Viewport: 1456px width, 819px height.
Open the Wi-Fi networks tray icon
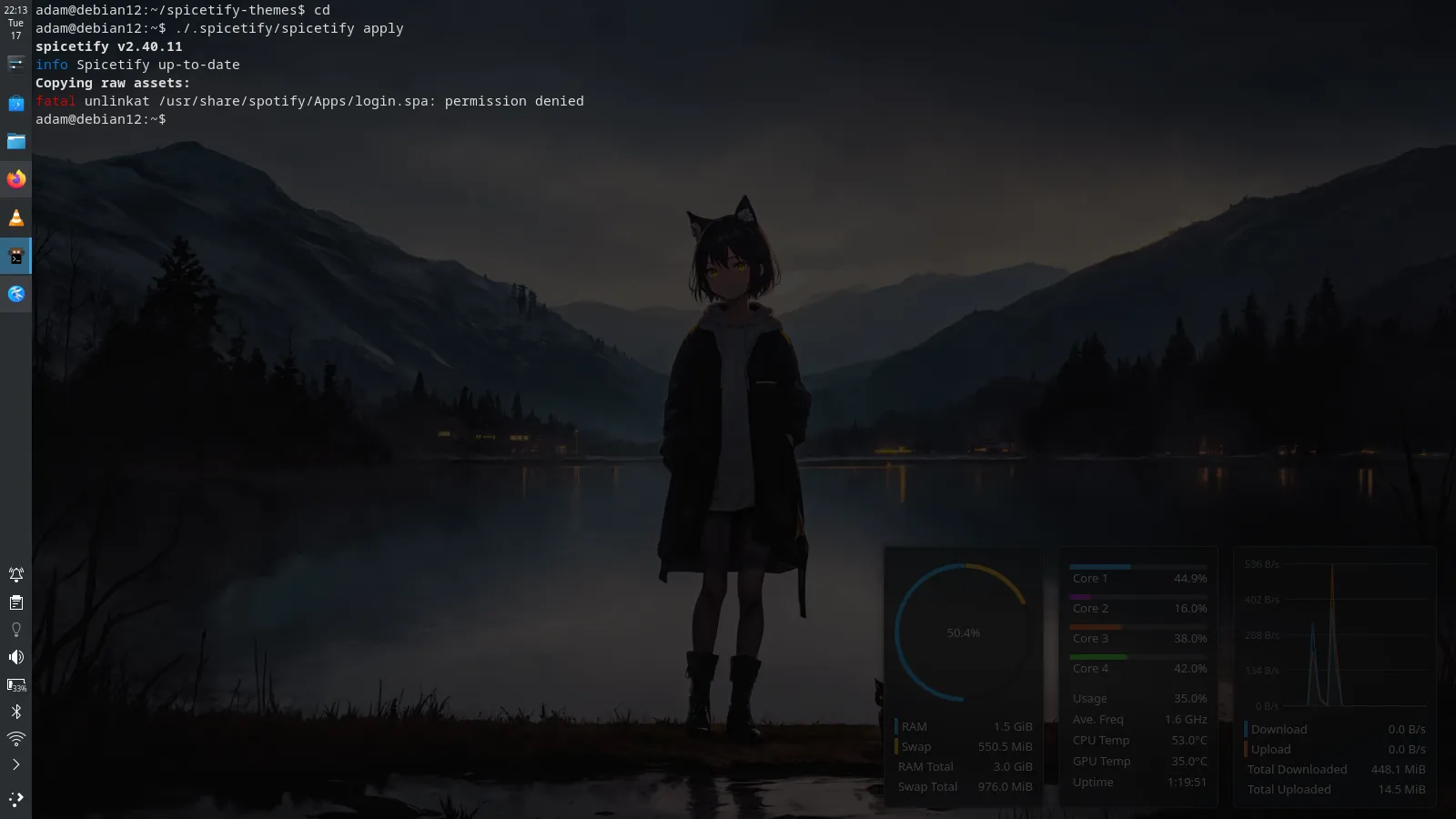[x=15, y=739]
